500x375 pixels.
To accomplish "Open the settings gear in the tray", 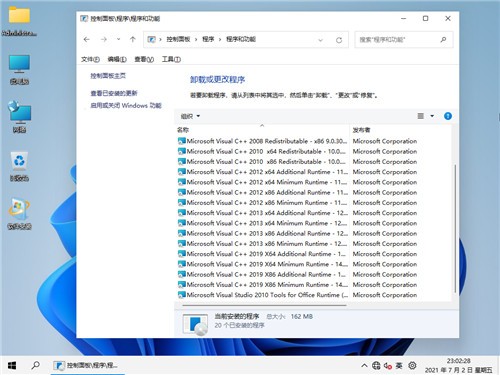I will 412,366.
